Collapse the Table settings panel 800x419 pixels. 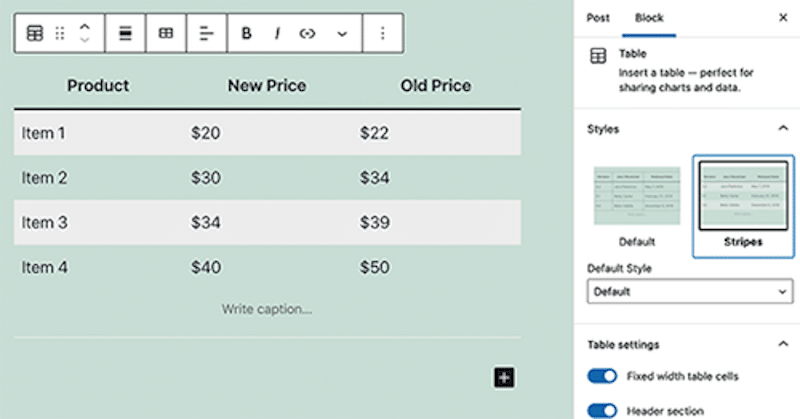coord(783,344)
